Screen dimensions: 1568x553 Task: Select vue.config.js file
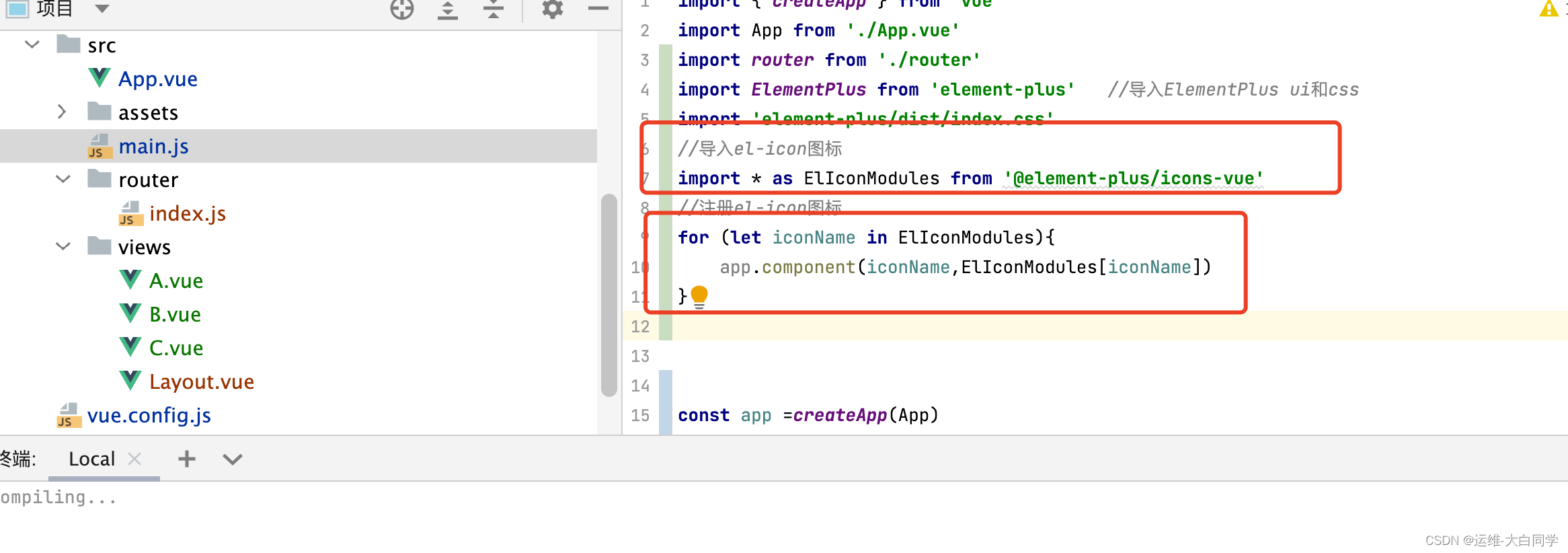[x=149, y=415]
